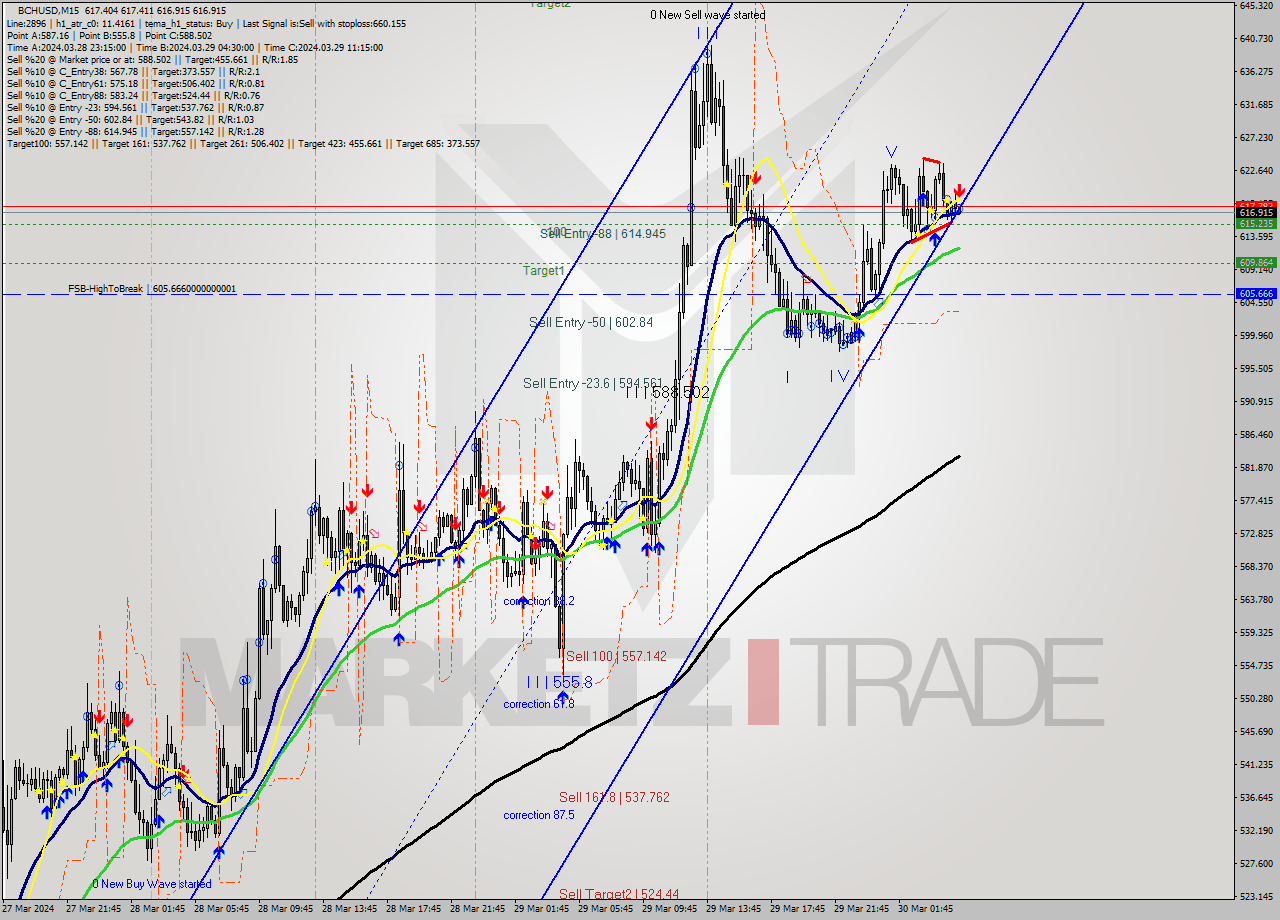Click the red sell arrow above latest candle

(x=959, y=191)
